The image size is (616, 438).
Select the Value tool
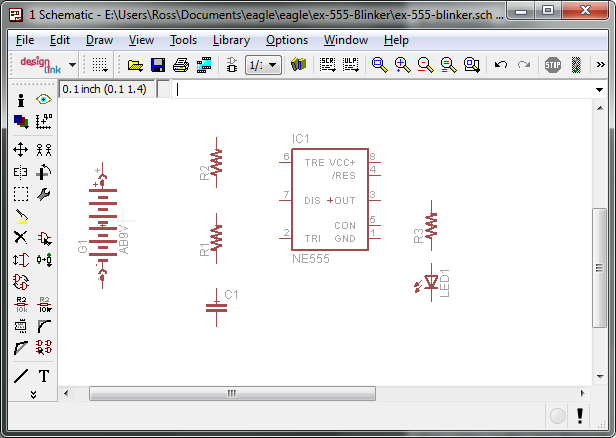[44, 304]
